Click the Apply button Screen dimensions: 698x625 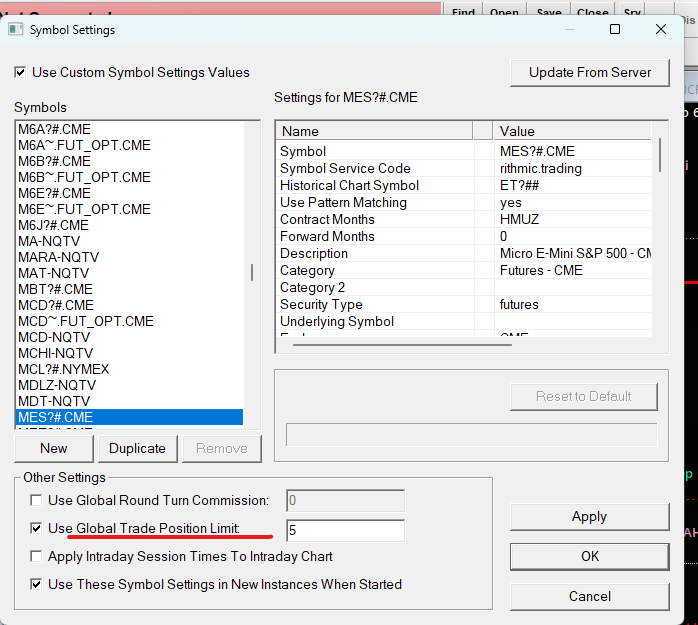(x=589, y=516)
